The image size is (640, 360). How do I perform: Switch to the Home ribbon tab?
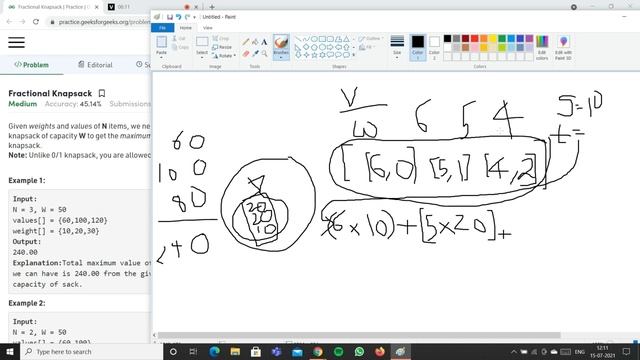(185, 28)
